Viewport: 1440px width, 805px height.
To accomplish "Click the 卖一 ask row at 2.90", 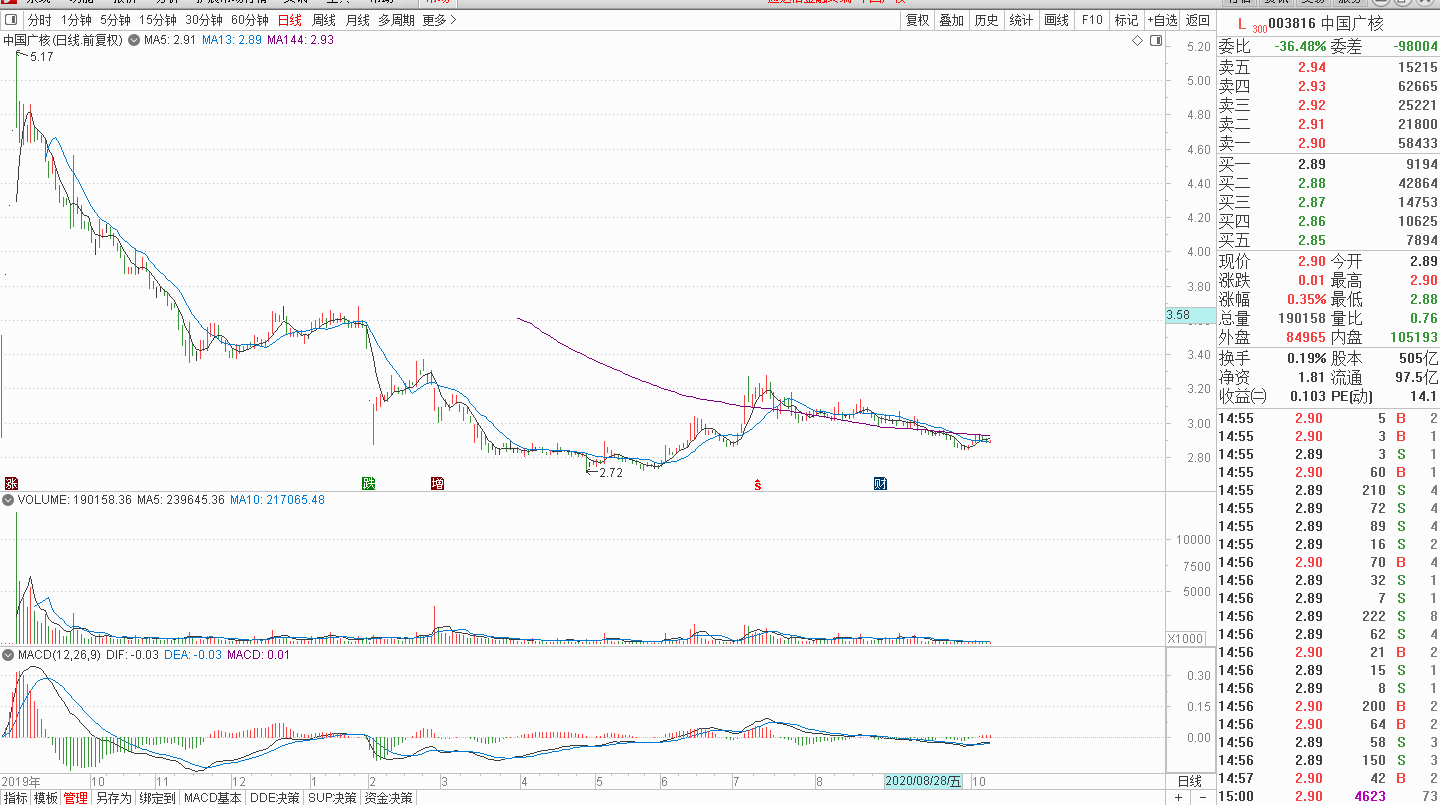I will click(x=1328, y=143).
